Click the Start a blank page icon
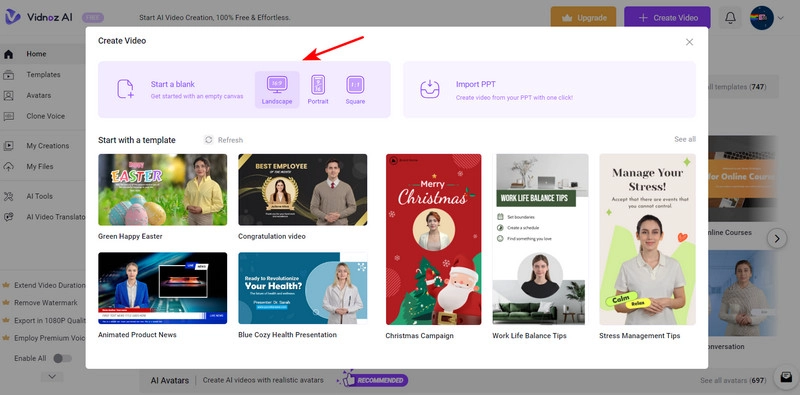This screenshot has width=800, height=395. pyautogui.click(x=126, y=89)
